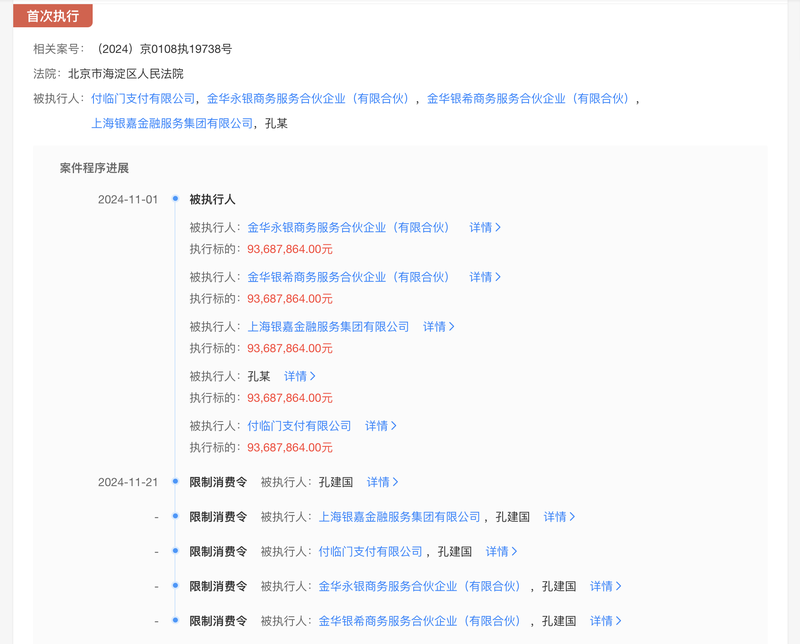Click 孔建国 name in 2024-11-21 限制消费令 row
800x644 pixels.
coord(336,482)
